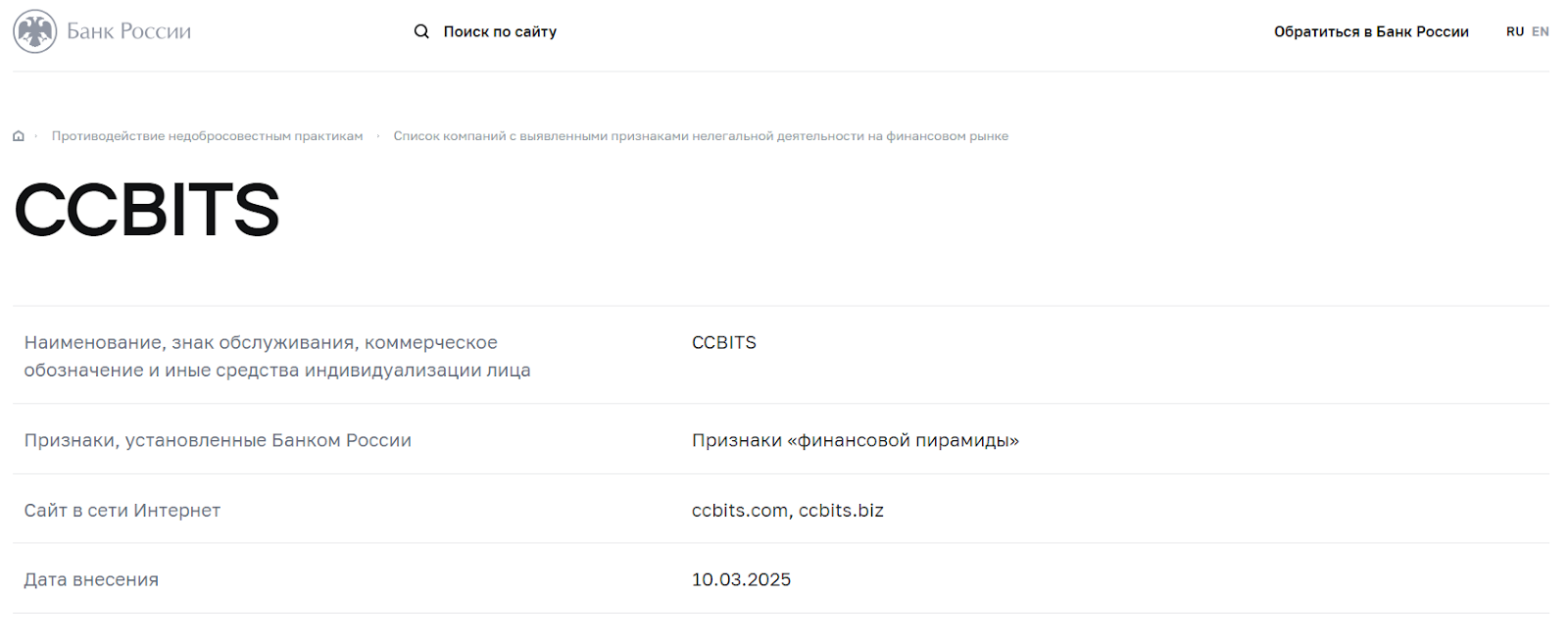Click the ccbits.biz site address
Viewport: 1568px width, 644px height.
(841, 510)
